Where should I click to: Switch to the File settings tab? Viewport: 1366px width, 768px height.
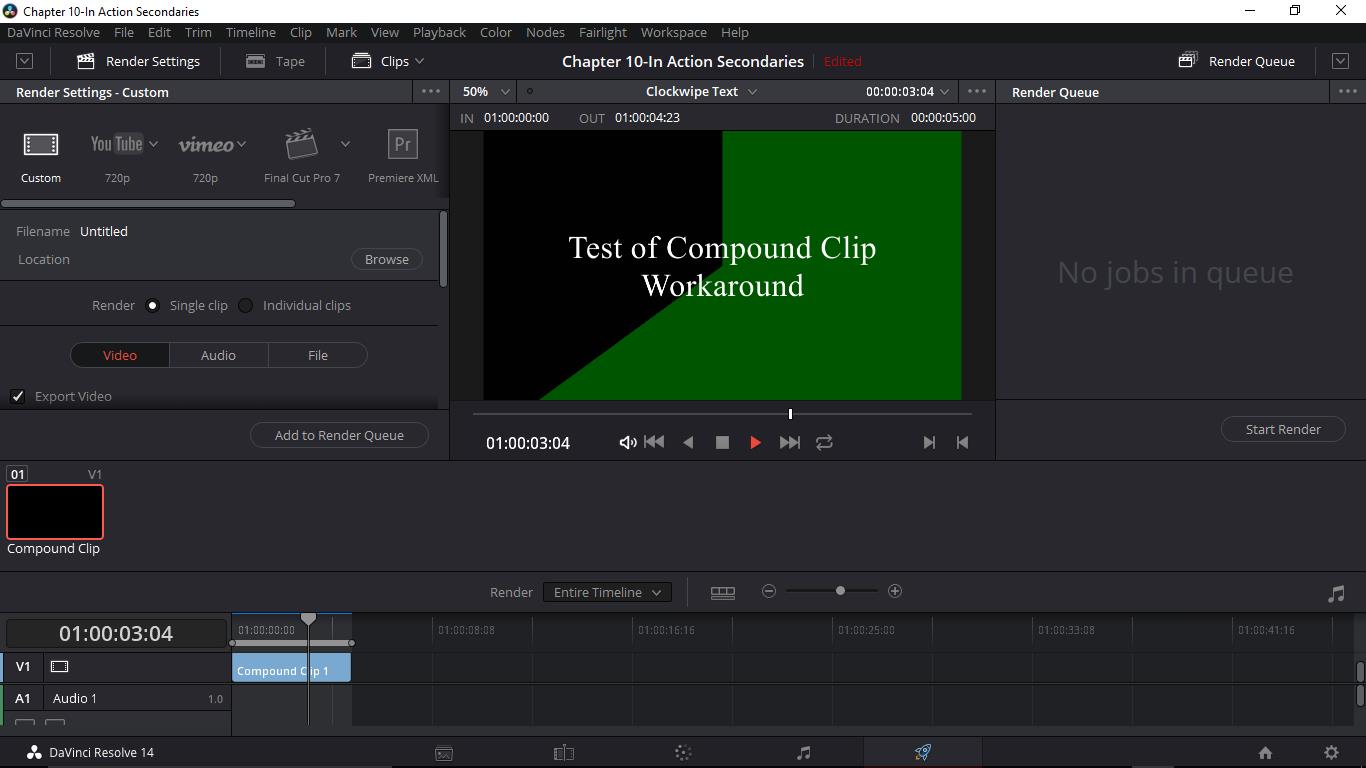coord(317,355)
